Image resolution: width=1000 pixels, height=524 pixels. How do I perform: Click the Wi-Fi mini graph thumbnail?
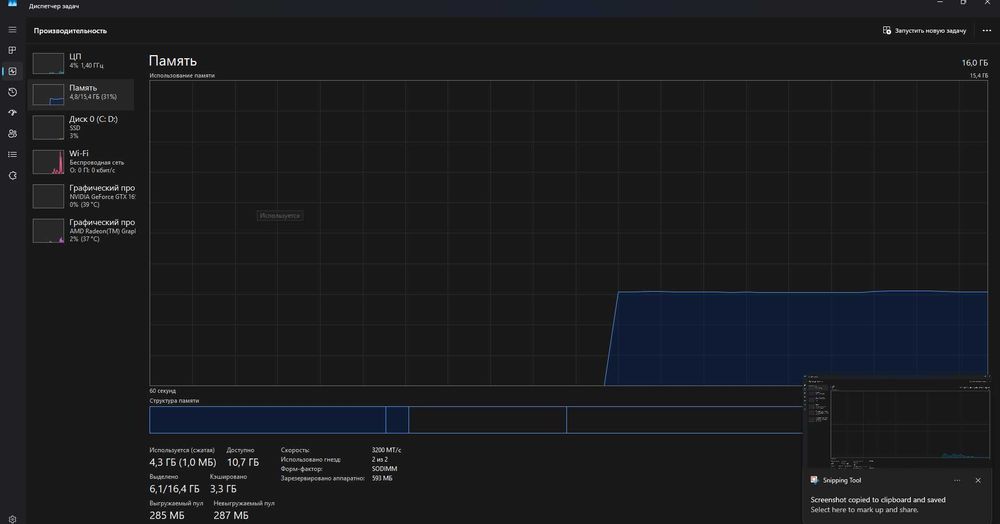tap(48, 162)
